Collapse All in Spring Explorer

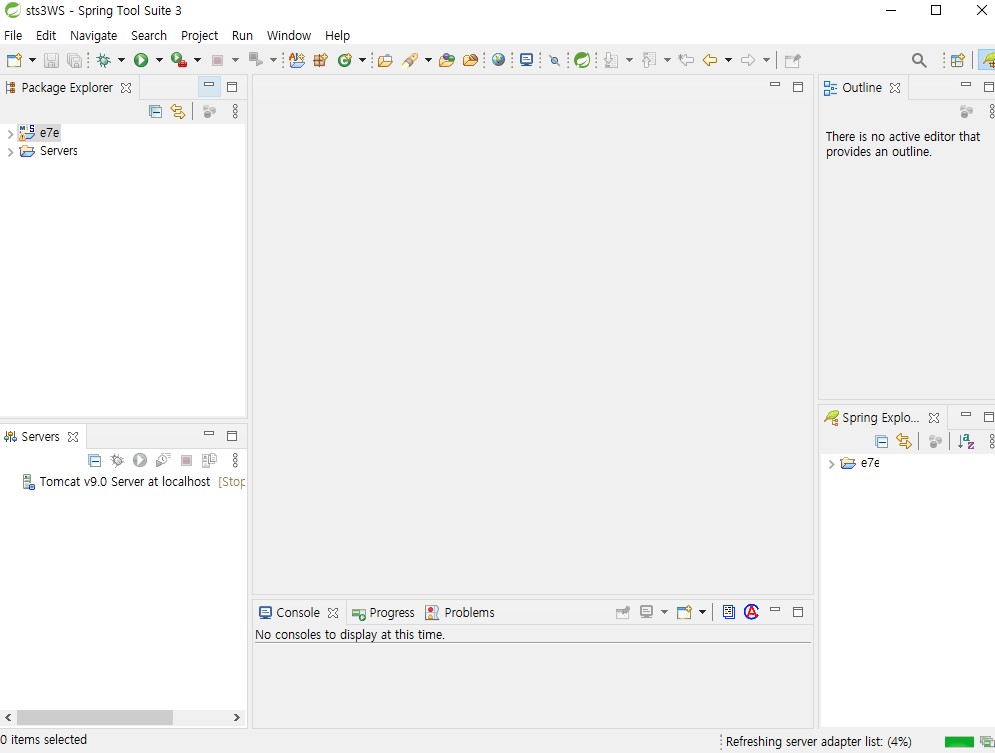pyautogui.click(x=881, y=442)
